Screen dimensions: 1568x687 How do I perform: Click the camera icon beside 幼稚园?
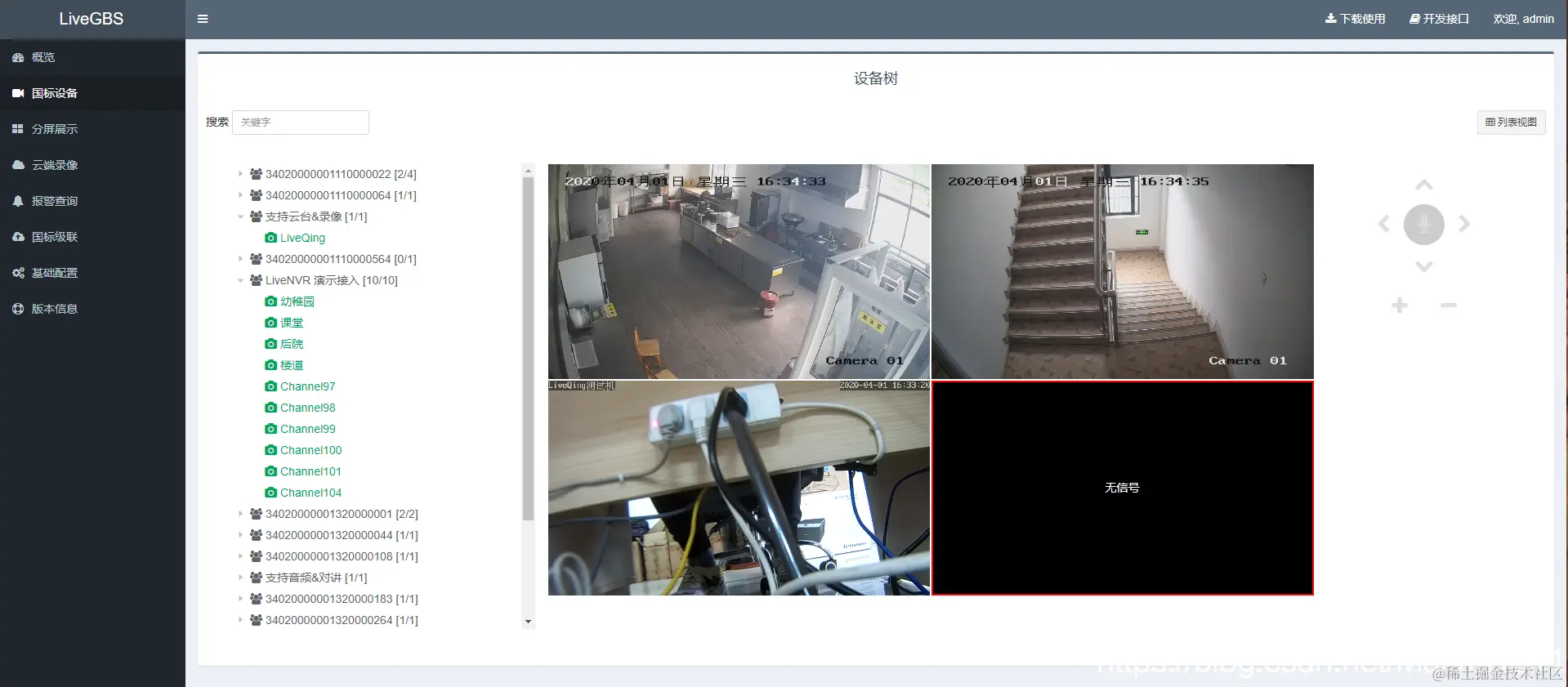pyautogui.click(x=270, y=301)
